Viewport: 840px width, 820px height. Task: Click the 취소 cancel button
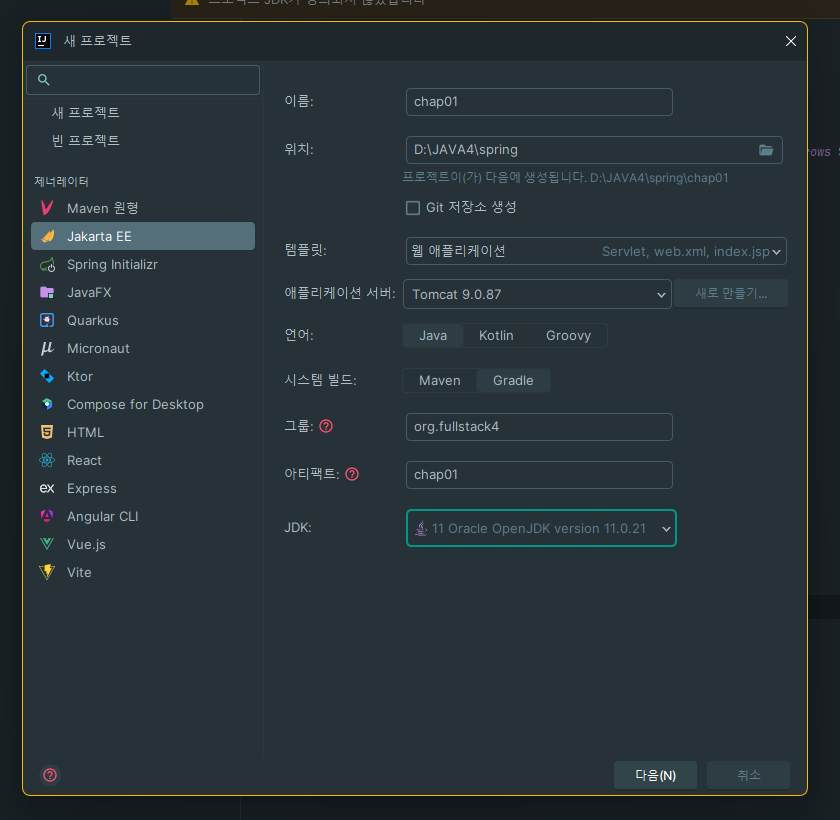748,775
